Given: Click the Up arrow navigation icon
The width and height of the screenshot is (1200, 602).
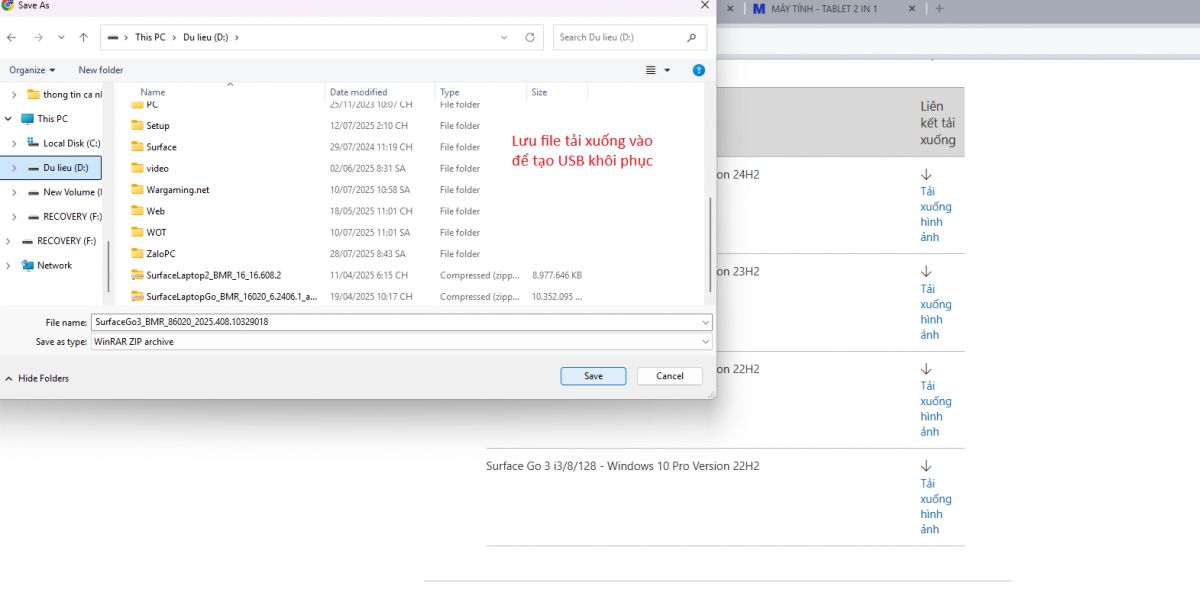Looking at the screenshot, I should click(x=83, y=37).
